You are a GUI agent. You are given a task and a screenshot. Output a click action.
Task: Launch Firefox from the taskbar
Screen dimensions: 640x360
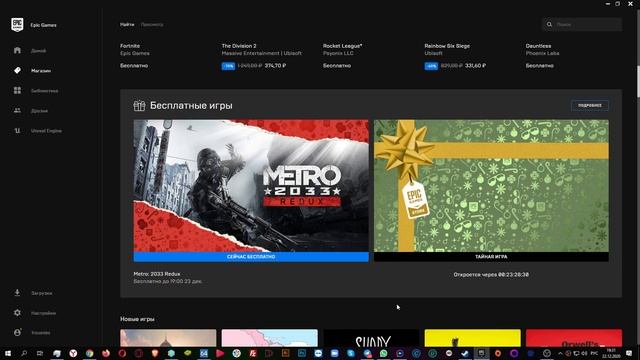106,353
